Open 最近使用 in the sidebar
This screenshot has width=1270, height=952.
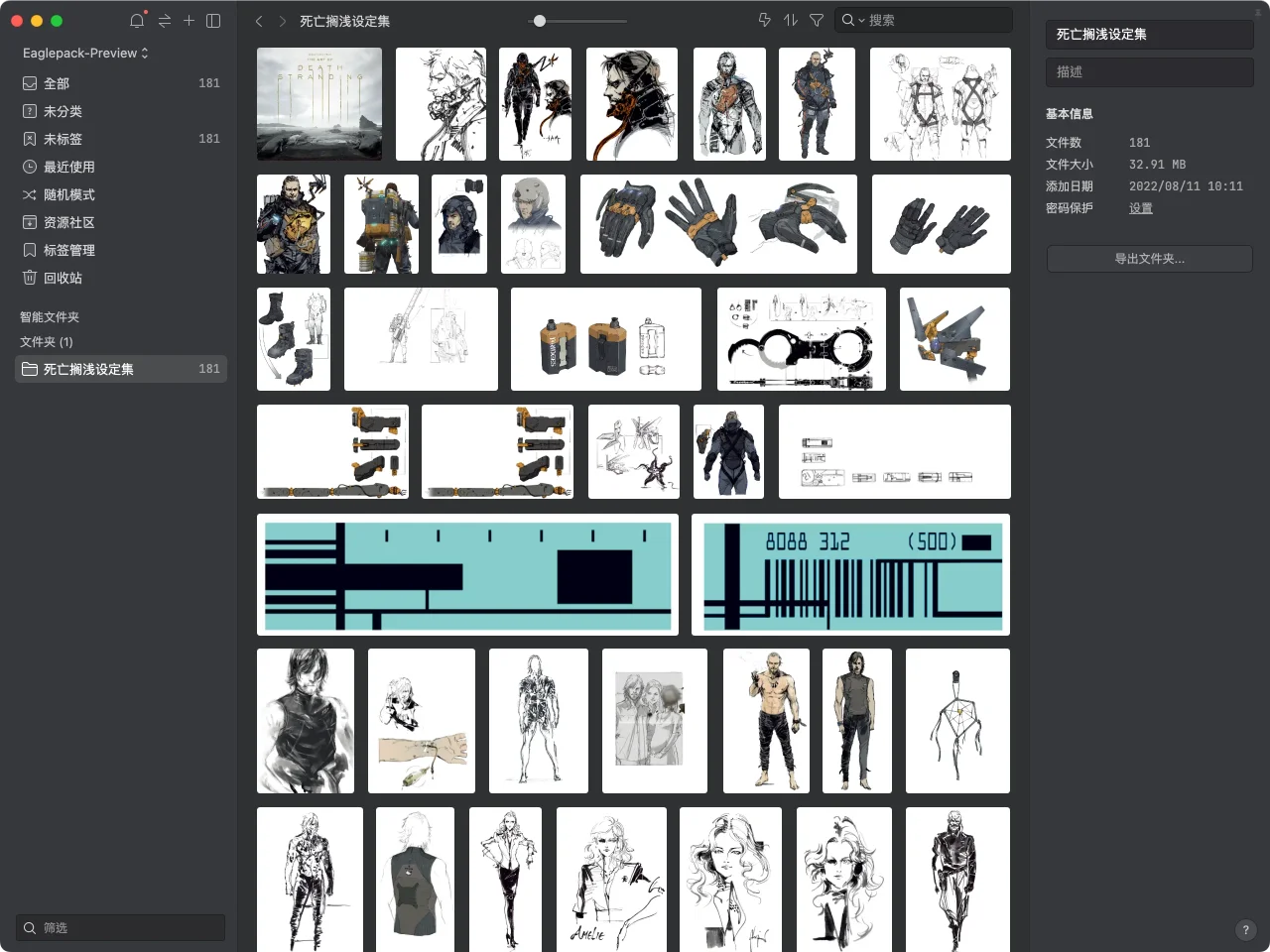121,167
